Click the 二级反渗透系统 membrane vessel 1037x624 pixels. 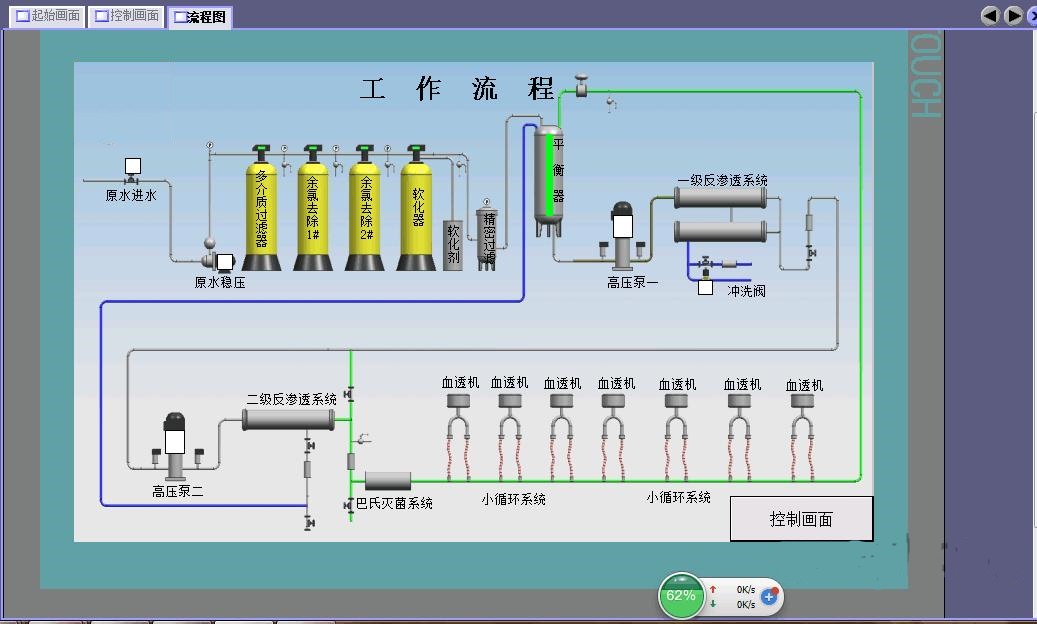pos(288,420)
